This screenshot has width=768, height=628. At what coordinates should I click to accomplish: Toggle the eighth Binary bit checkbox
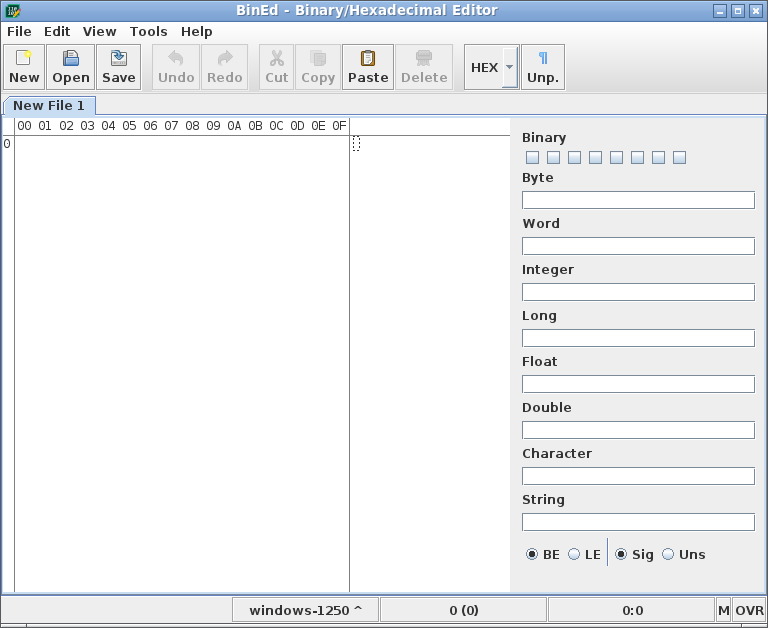679,158
